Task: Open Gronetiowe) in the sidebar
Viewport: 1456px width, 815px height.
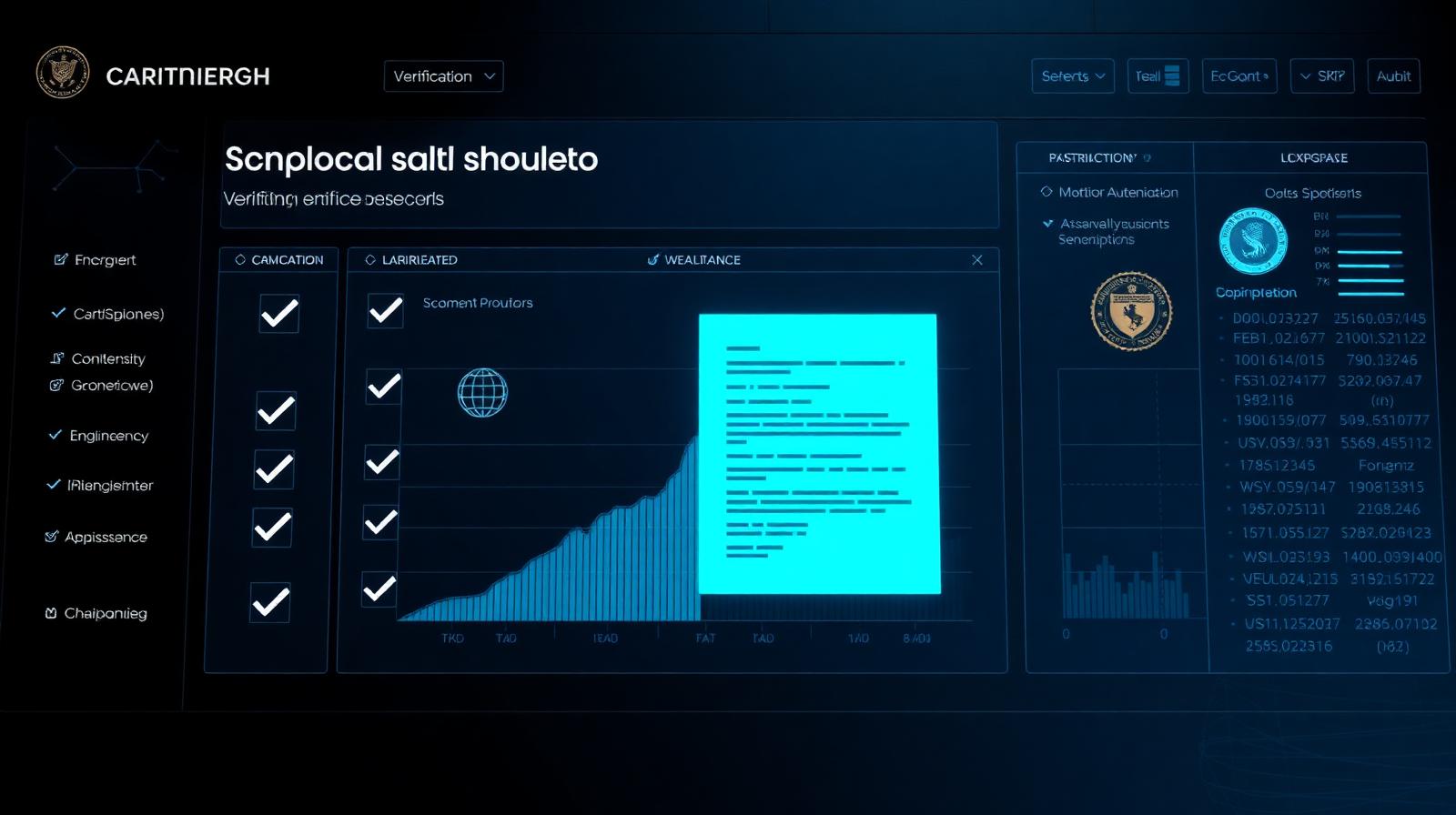Action: tap(101, 386)
